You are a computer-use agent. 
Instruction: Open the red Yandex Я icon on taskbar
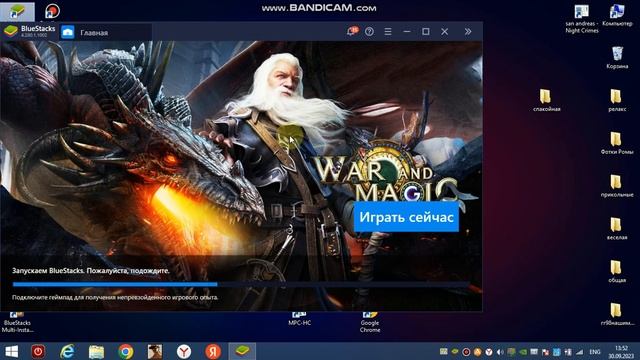[x=213, y=351]
